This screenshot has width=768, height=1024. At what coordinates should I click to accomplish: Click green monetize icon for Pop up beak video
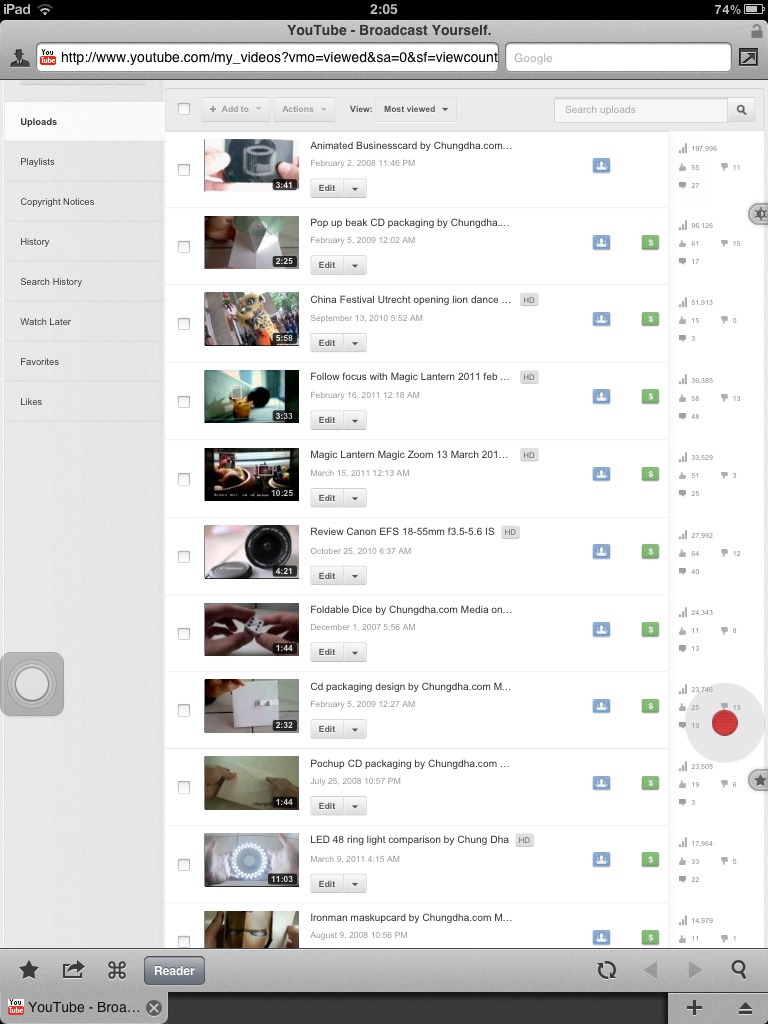(x=650, y=242)
